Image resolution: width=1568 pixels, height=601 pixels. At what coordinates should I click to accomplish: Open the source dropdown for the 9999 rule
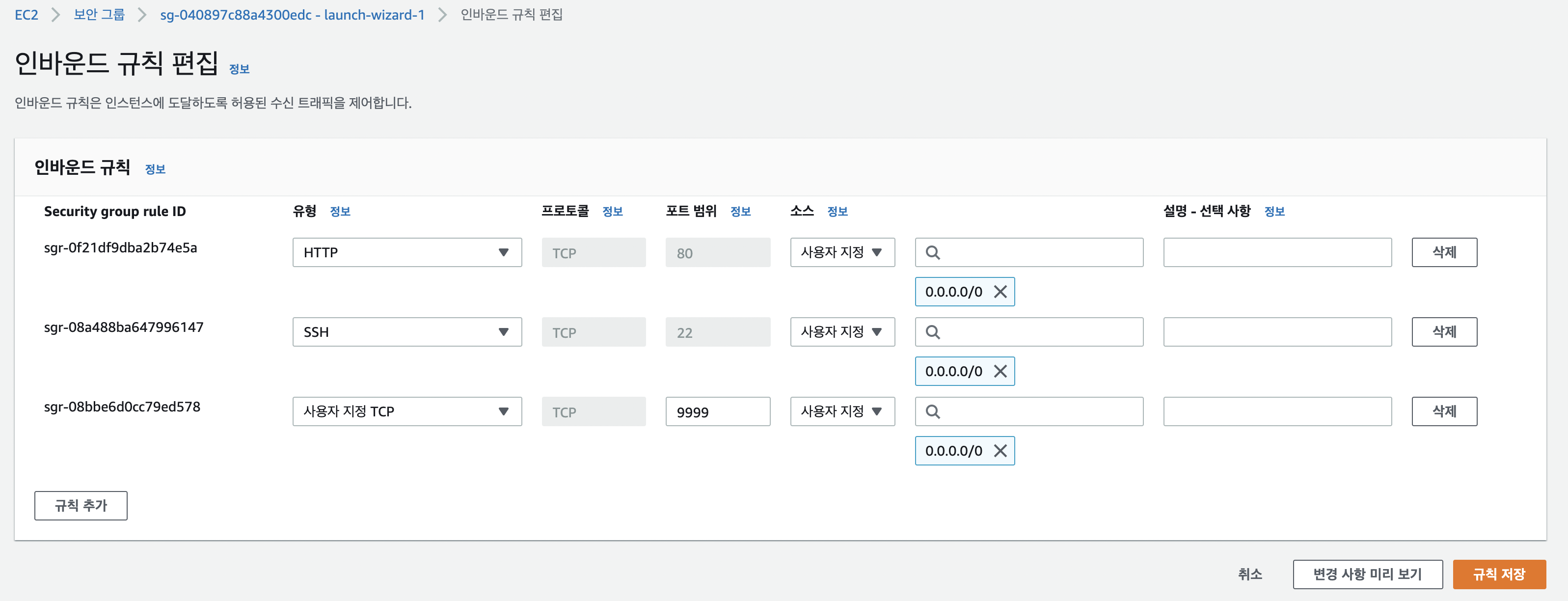(x=842, y=411)
